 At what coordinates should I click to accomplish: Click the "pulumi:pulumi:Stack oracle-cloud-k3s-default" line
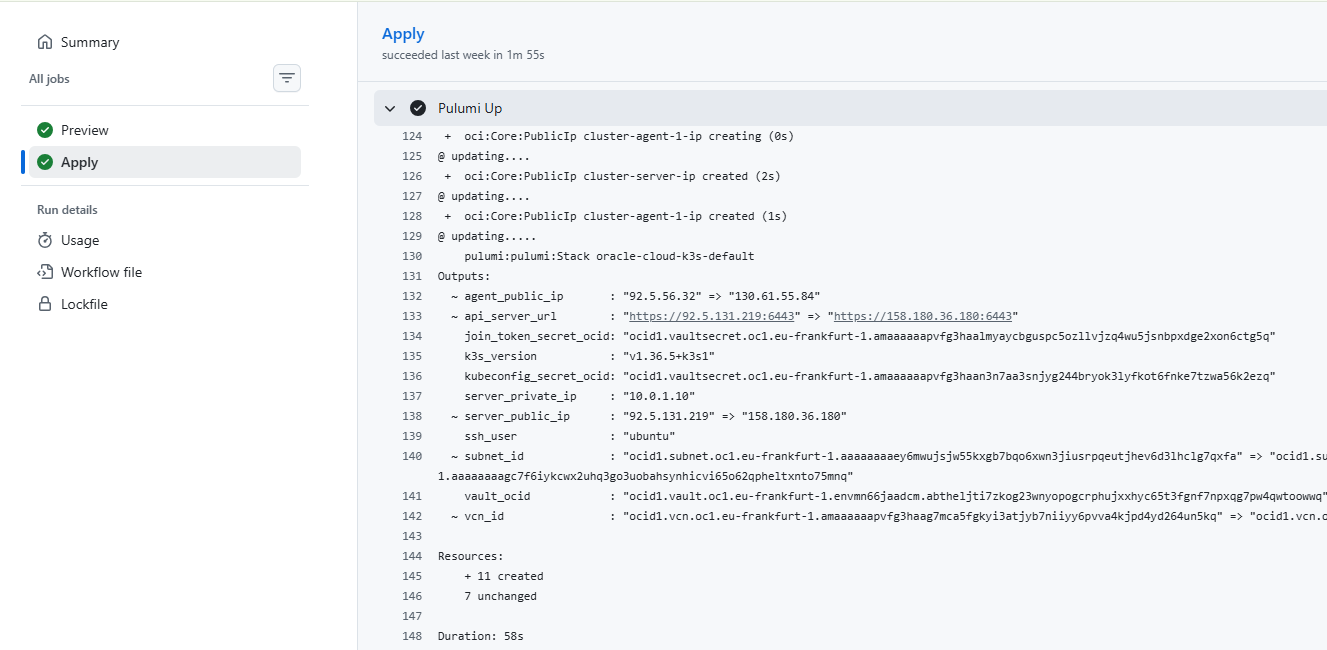pyautogui.click(x=609, y=256)
